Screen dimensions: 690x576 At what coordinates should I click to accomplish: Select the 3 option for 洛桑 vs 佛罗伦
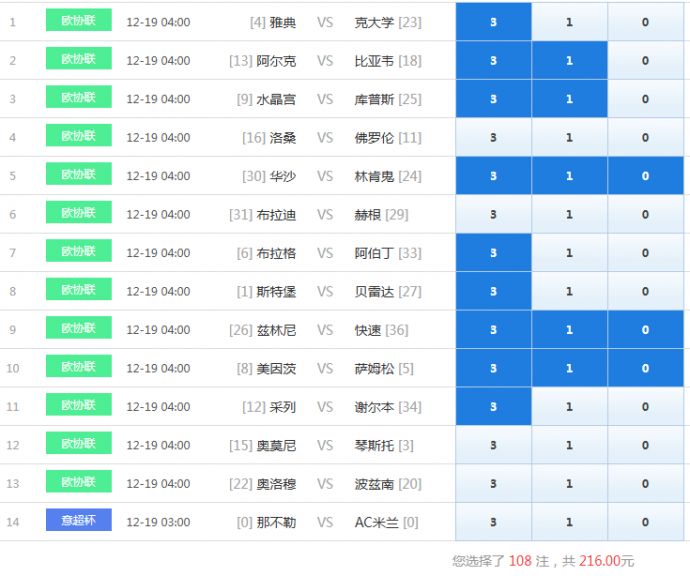pos(493,138)
